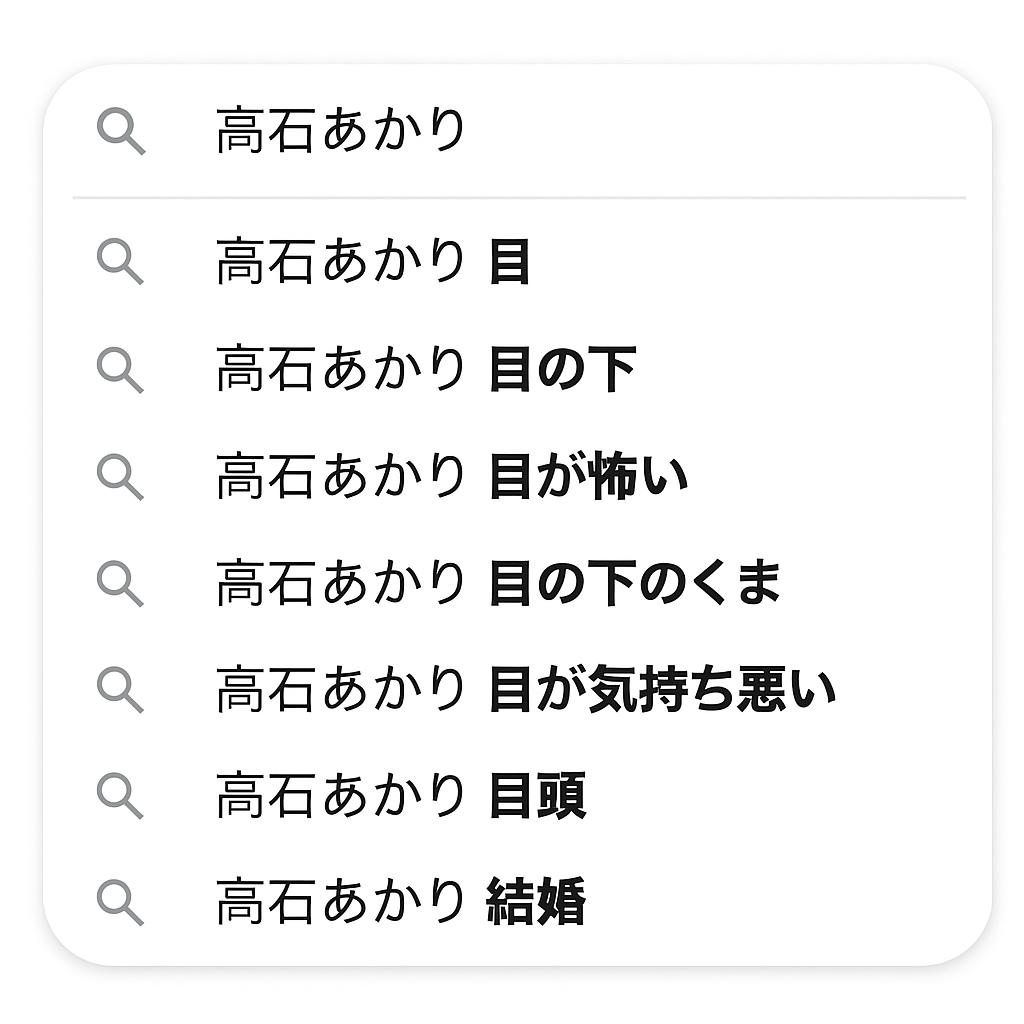Click the bold words '目の下のくま'
This screenshot has width=1024, height=1024.
tap(634, 584)
